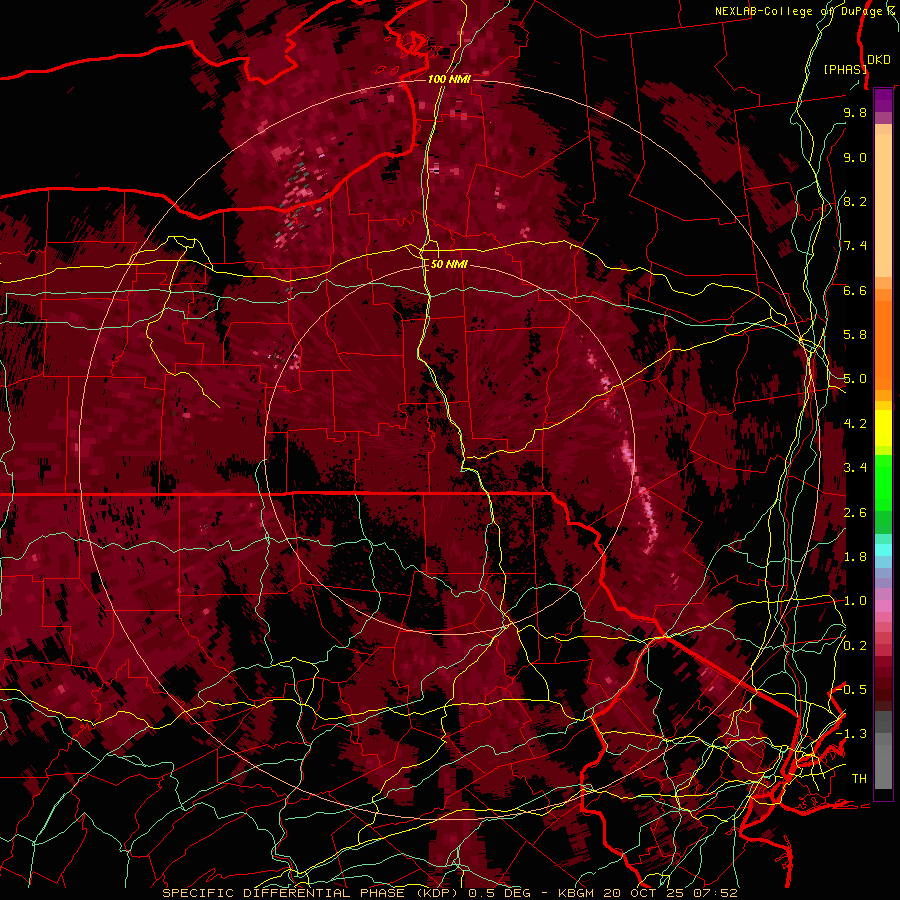The width and height of the screenshot is (900, 900).
Task: Click the DKD label at top right
Action: tap(879, 60)
